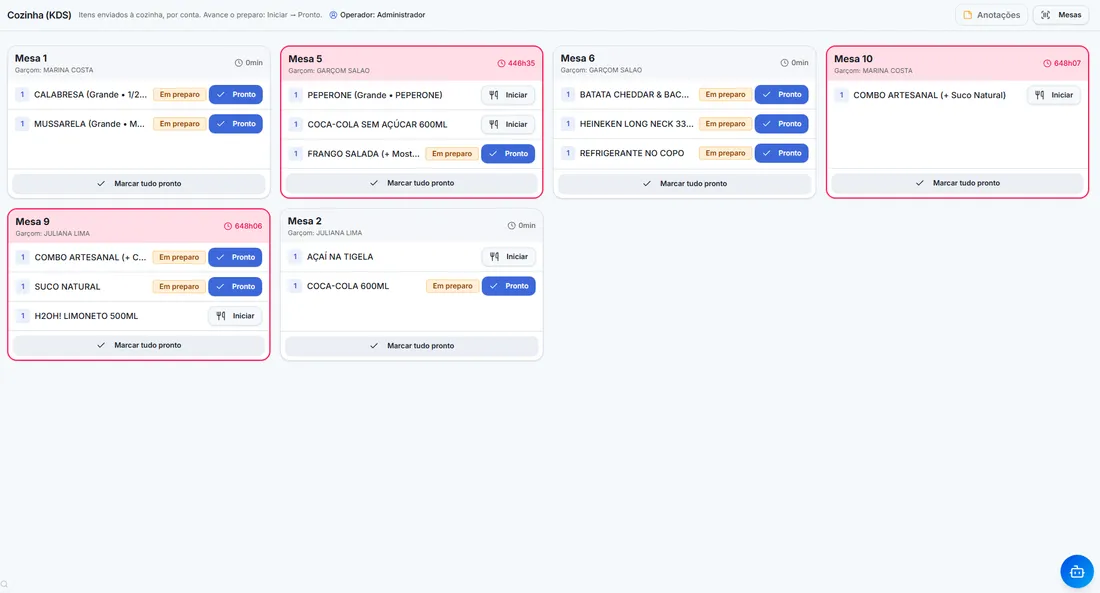1100x593 pixels.
Task: Click the Mesa 9 timer 648h06
Action: (243, 226)
